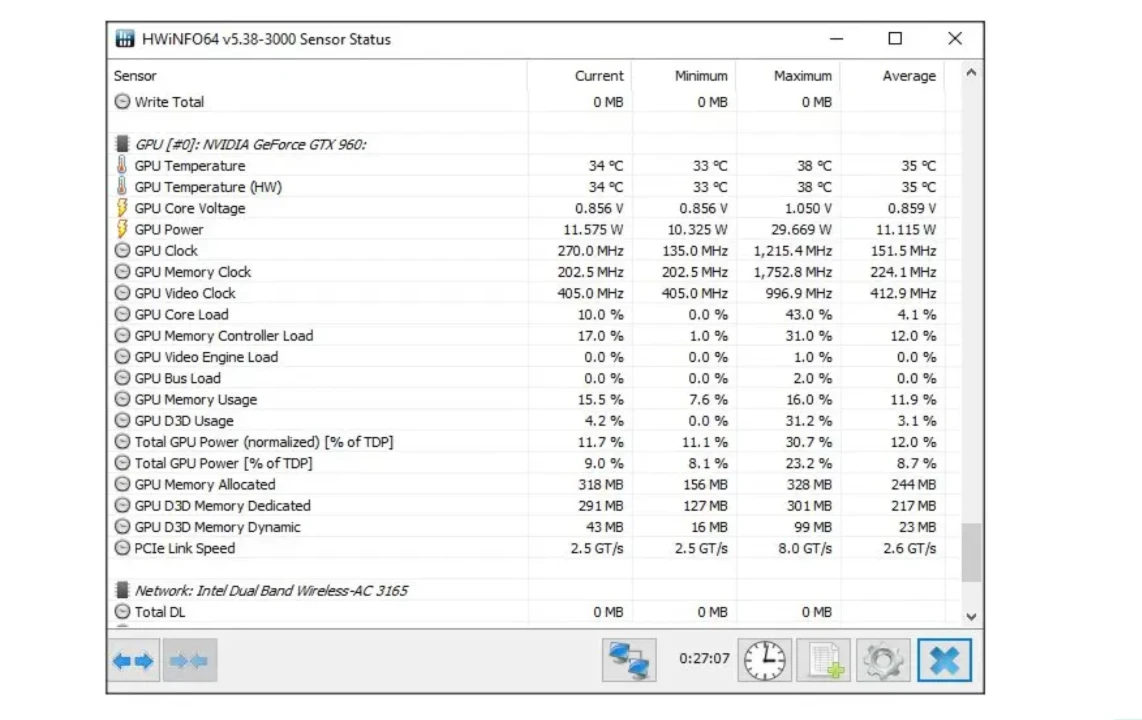Click the chip icon beside Network header

click(122, 590)
